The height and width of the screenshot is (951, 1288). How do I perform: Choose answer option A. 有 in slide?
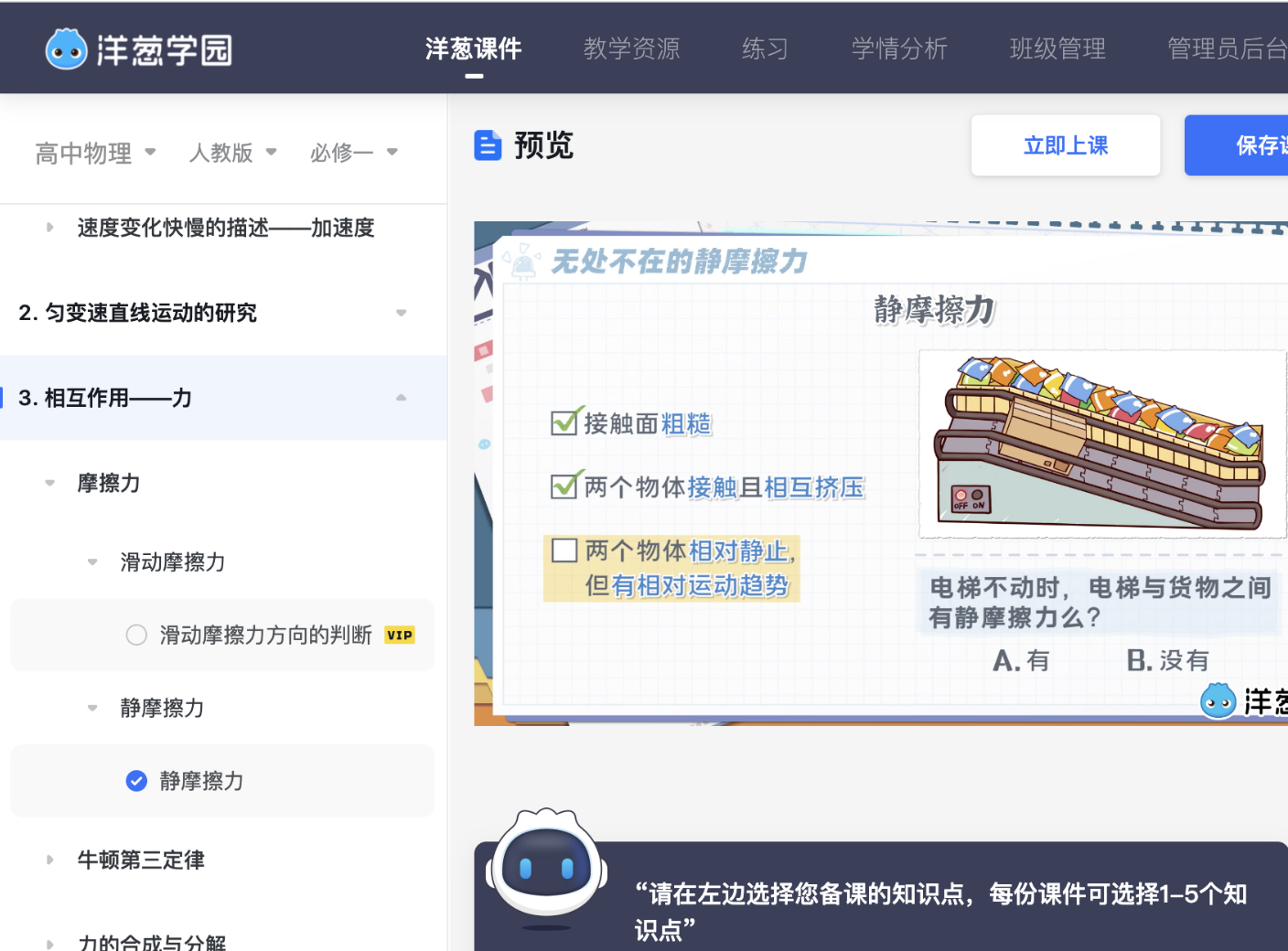coord(1021,660)
